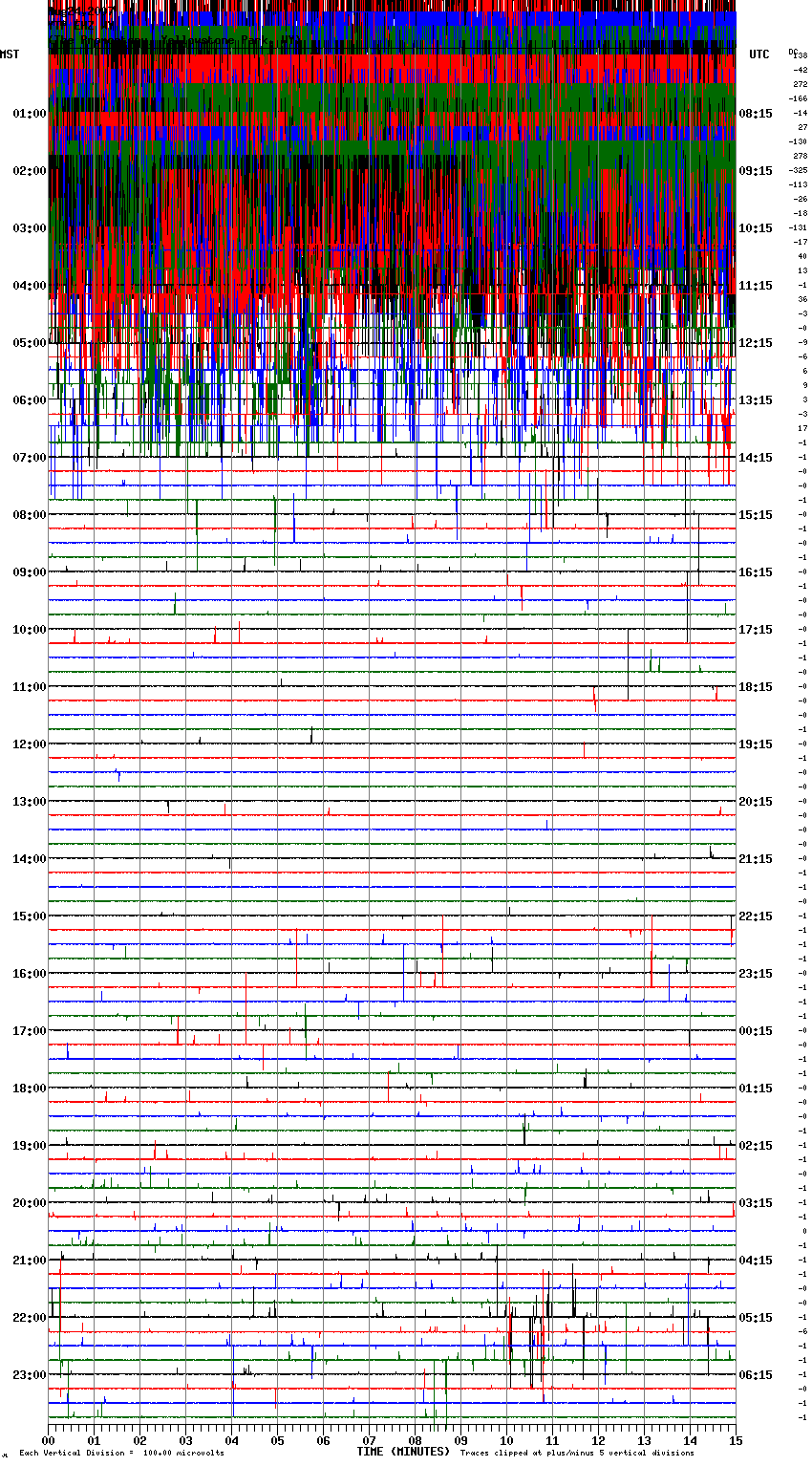Select the 05:00 MST row label
Screen dimensions: 812x1466
(x=30, y=343)
